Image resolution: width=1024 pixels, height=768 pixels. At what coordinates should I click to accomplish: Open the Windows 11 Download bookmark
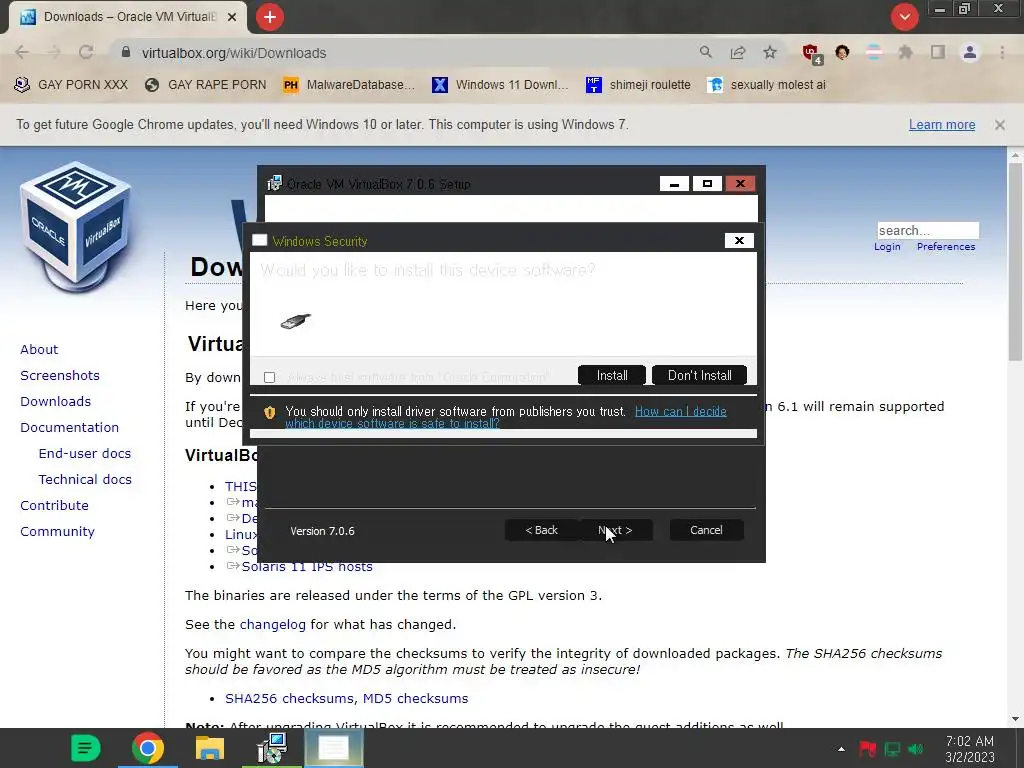500,85
